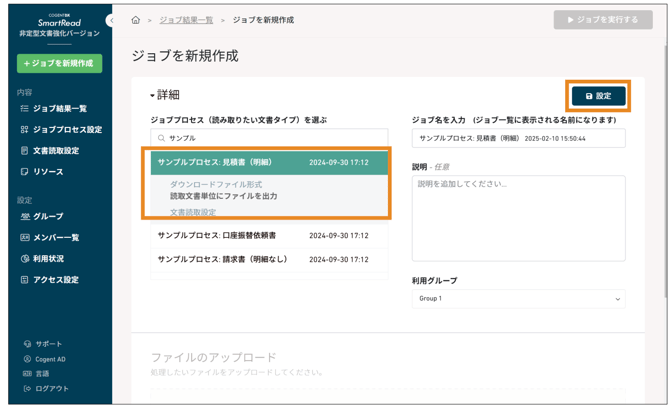Viewport: 670px width, 406px height.
Task: Collapse the sidebar with the arrow toggle
Action: pos(111,20)
